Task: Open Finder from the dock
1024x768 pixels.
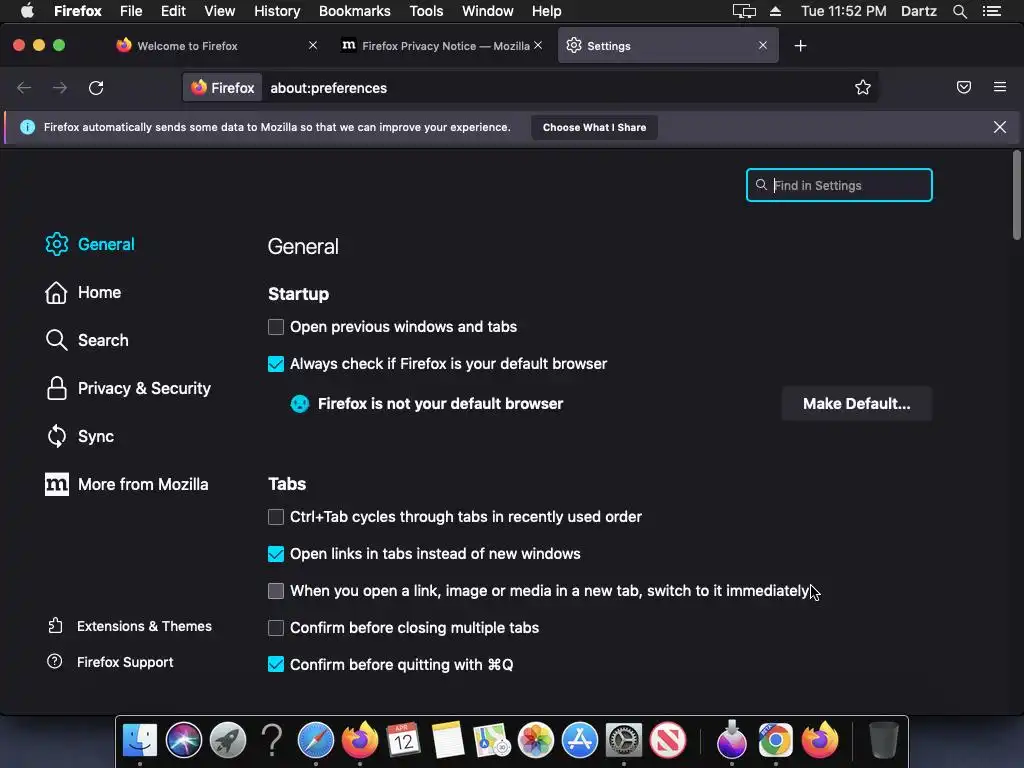Action: (x=140, y=740)
